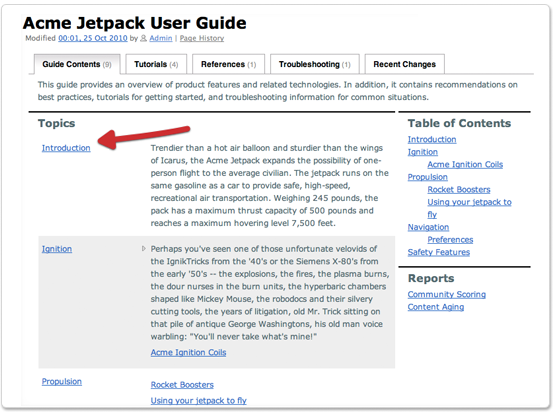Select the Troubleshooting tab
560x417 pixels.
pos(315,64)
